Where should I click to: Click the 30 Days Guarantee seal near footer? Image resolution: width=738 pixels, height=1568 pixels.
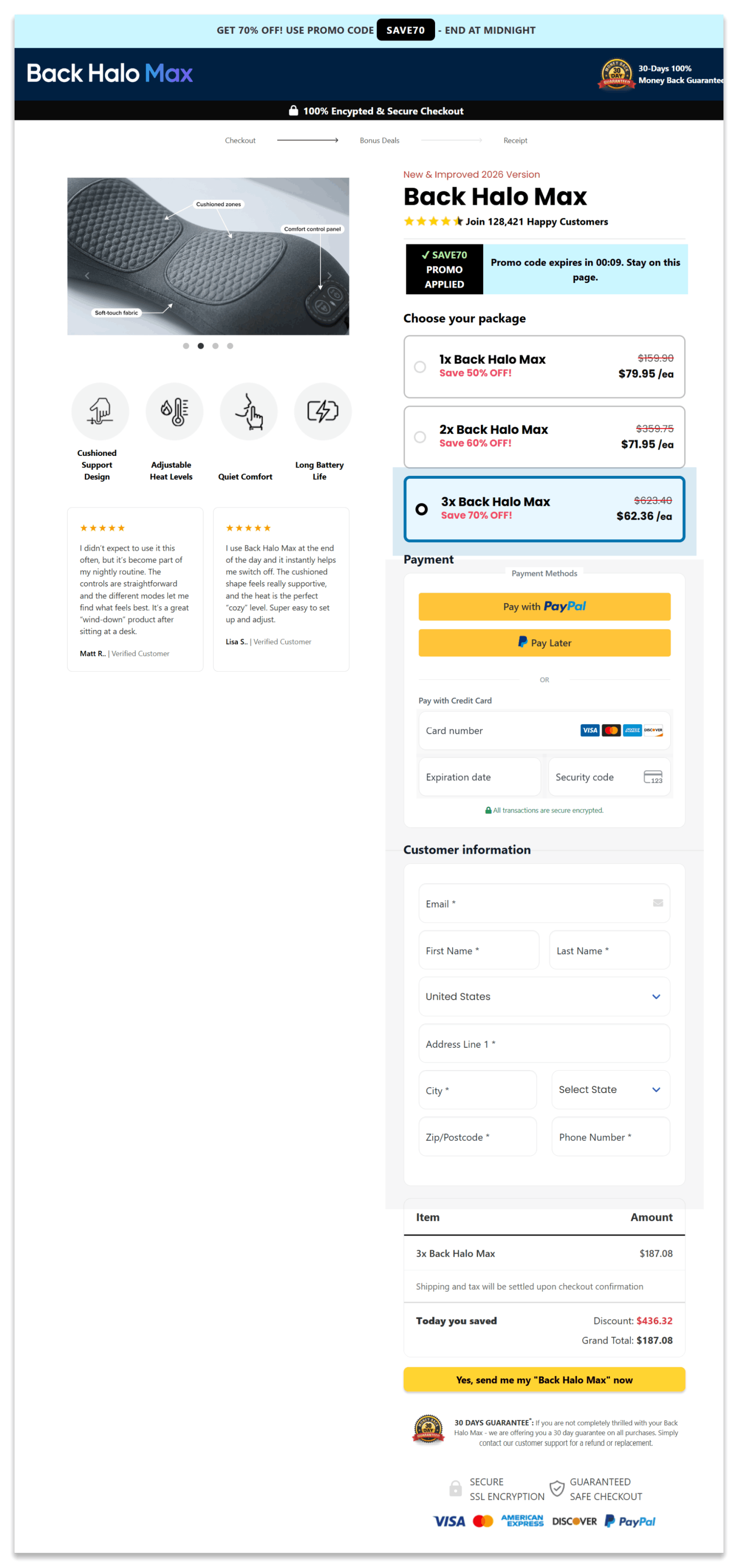point(428,1429)
